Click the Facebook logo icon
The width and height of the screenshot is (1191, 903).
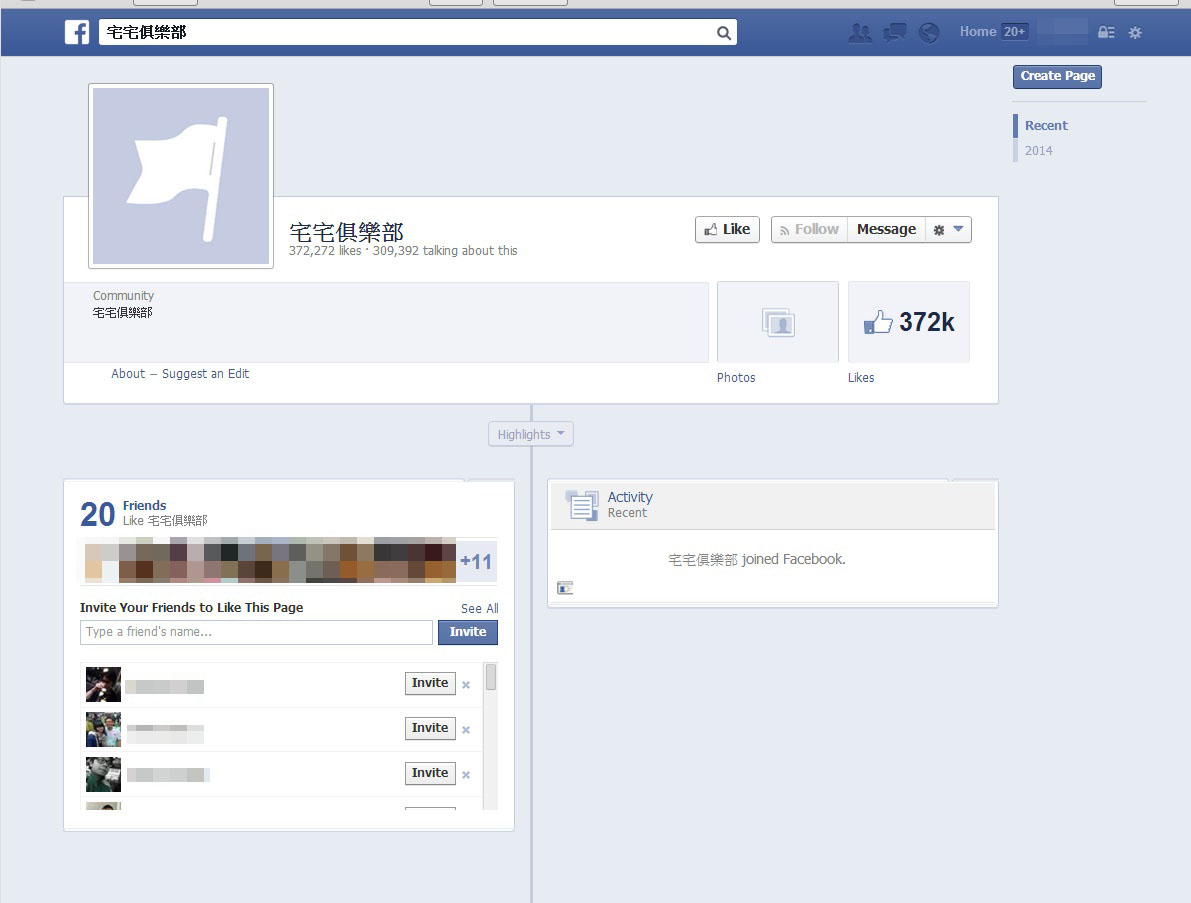[x=77, y=32]
